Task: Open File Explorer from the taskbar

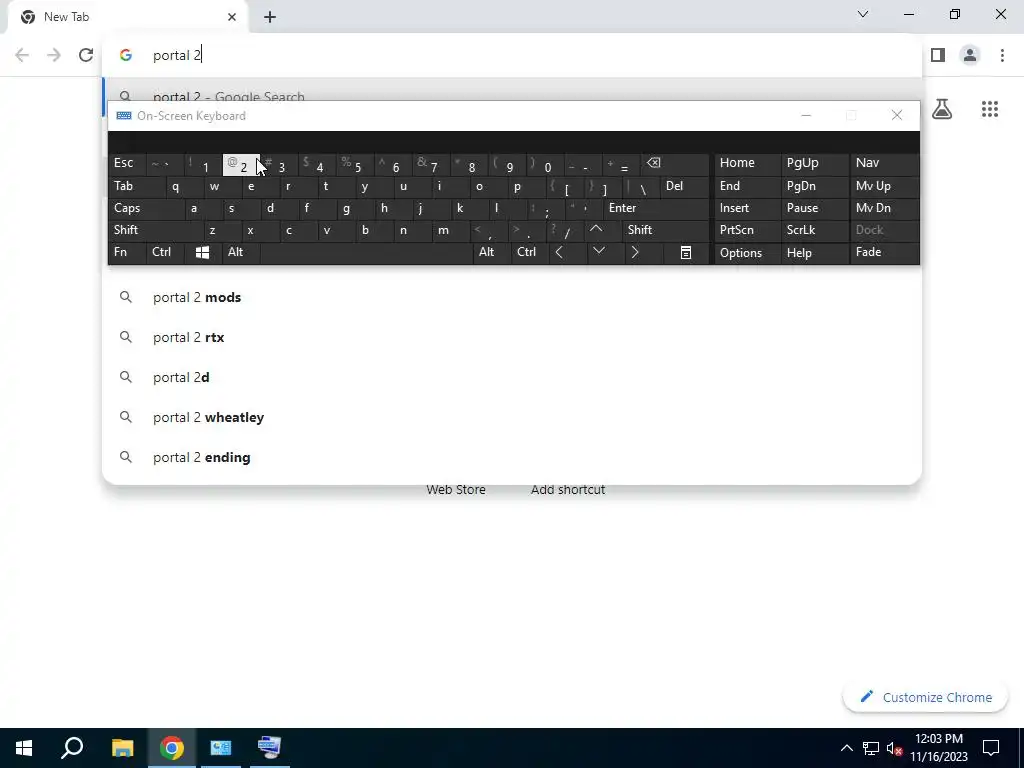Action: pos(122,748)
